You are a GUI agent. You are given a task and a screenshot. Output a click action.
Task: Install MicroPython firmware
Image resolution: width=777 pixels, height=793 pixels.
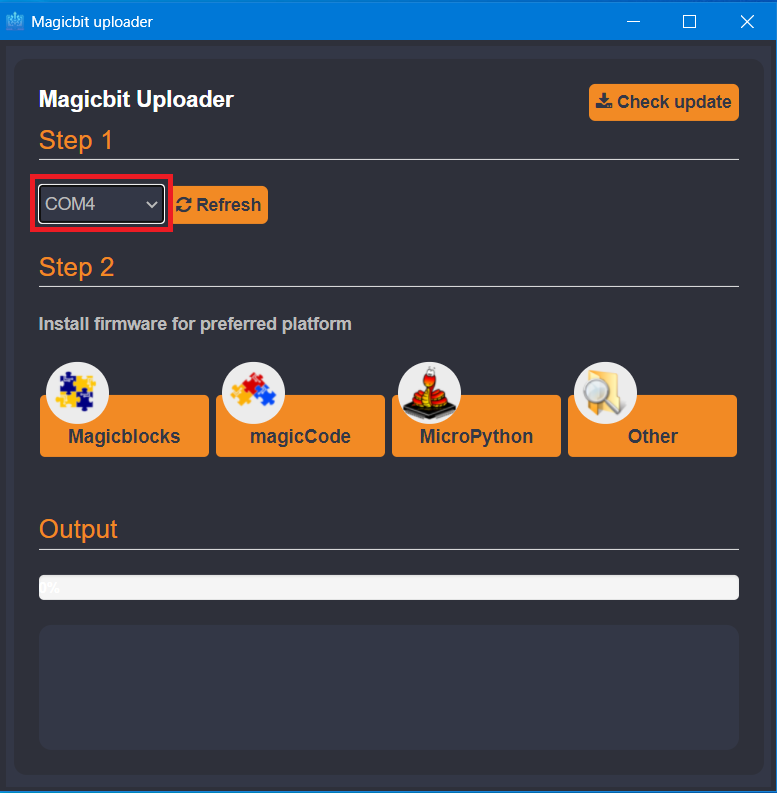pyautogui.click(x=477, y=426)
